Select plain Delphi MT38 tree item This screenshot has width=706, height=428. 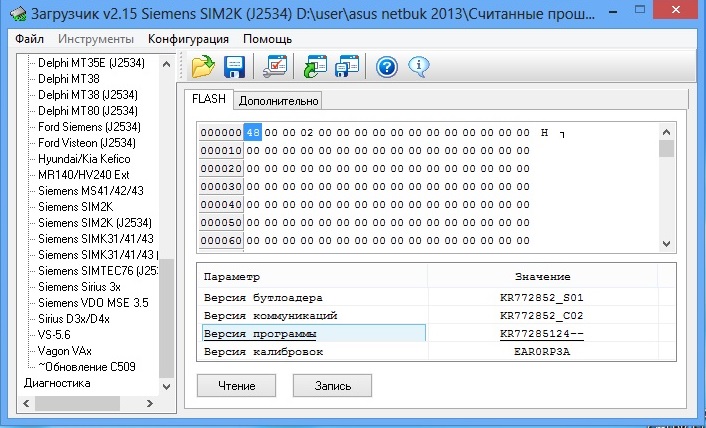tap(69, 79)
